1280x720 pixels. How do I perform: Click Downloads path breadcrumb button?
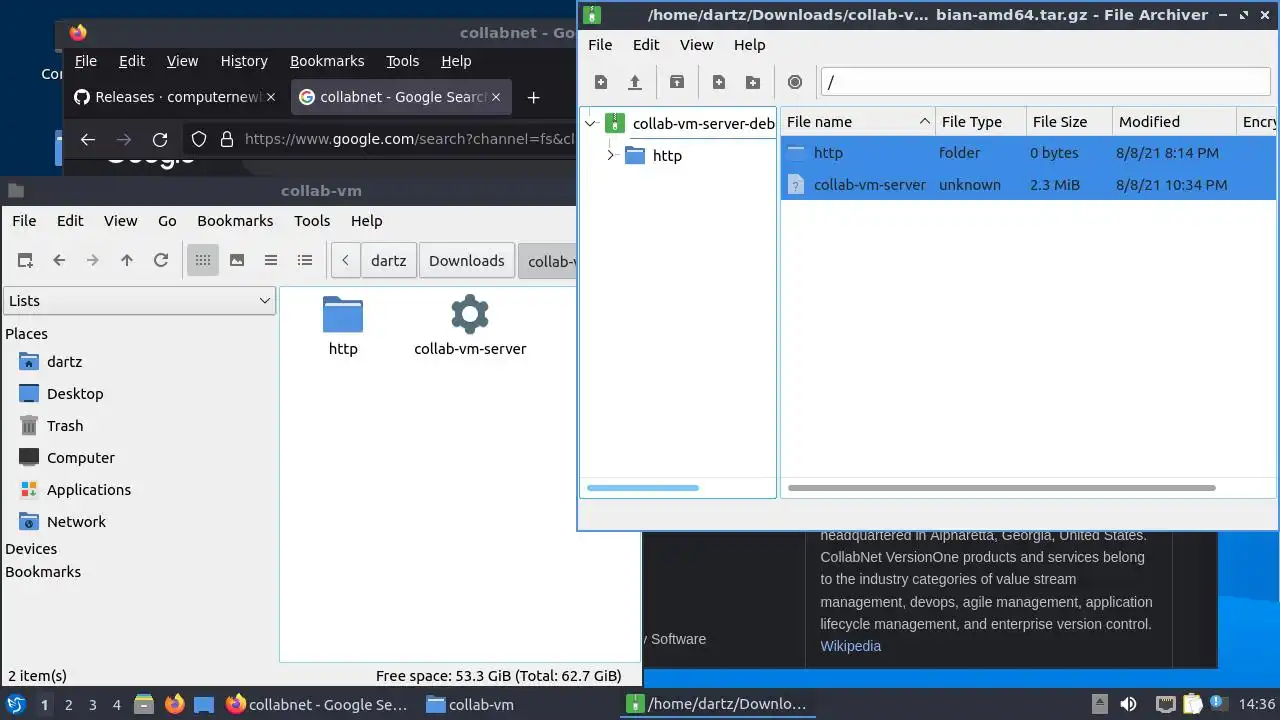tap(467, 260)
